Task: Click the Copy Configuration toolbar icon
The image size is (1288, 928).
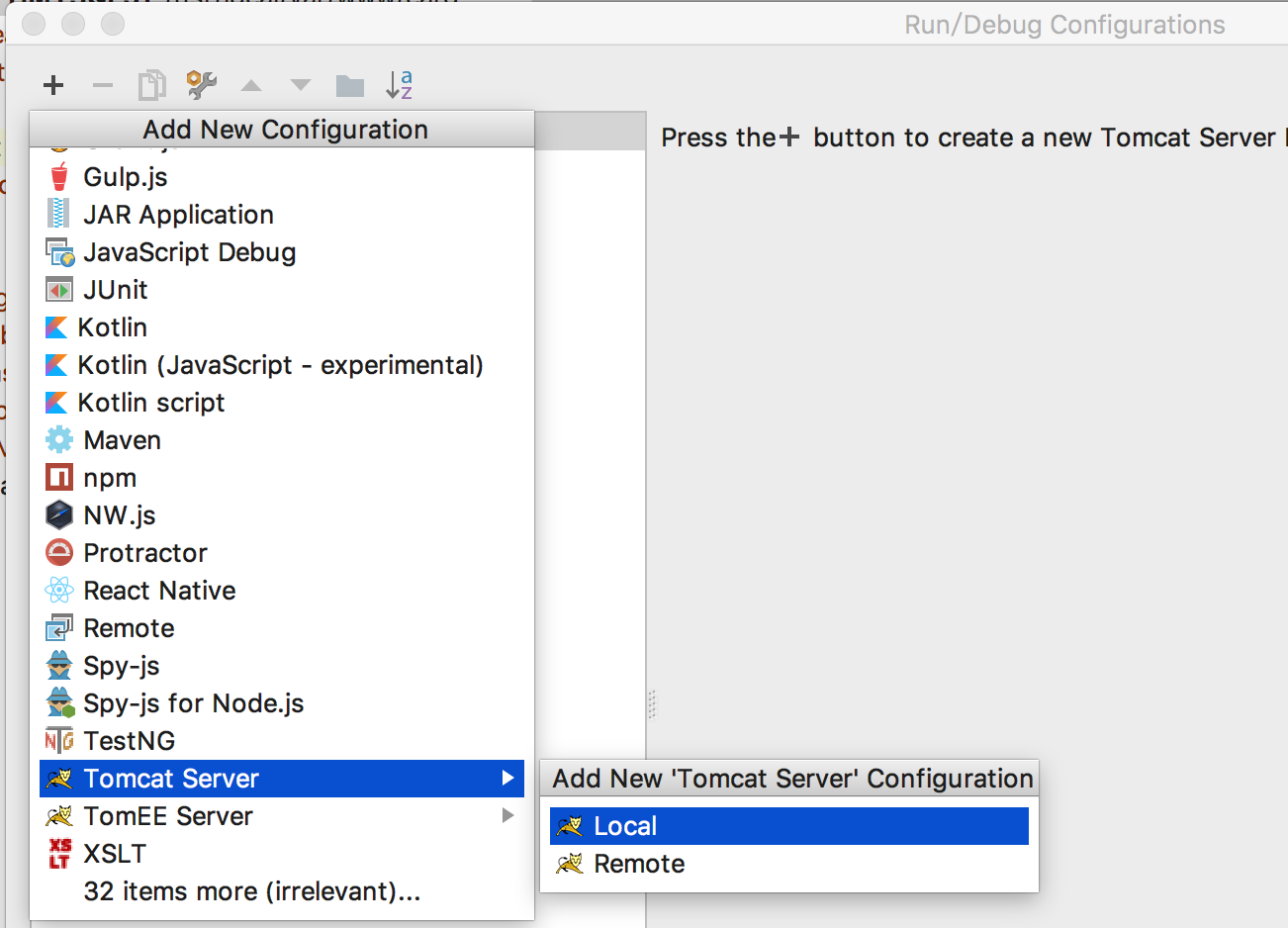Action: (151, 85)
